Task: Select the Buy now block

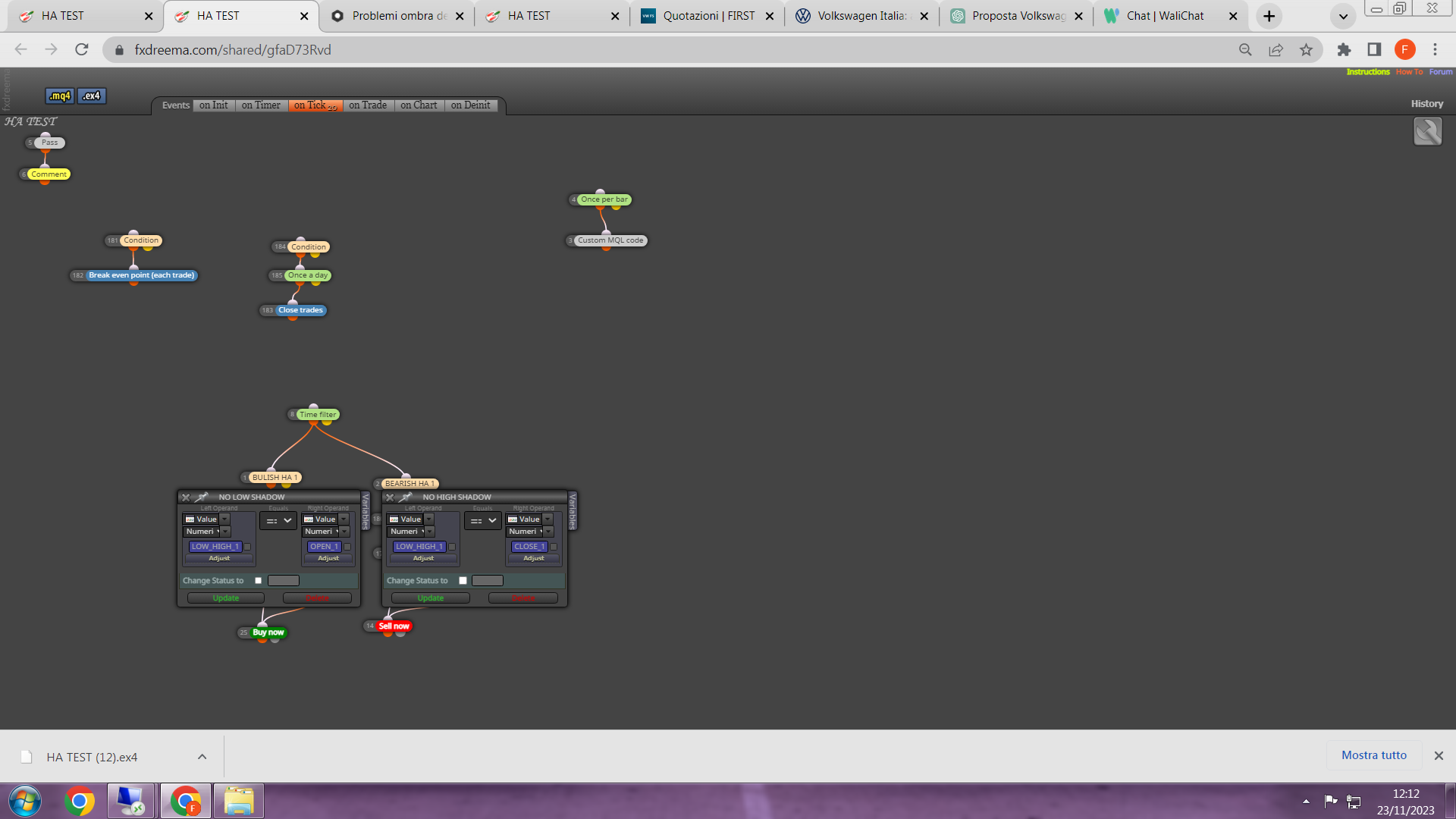Action: (268, 632)
